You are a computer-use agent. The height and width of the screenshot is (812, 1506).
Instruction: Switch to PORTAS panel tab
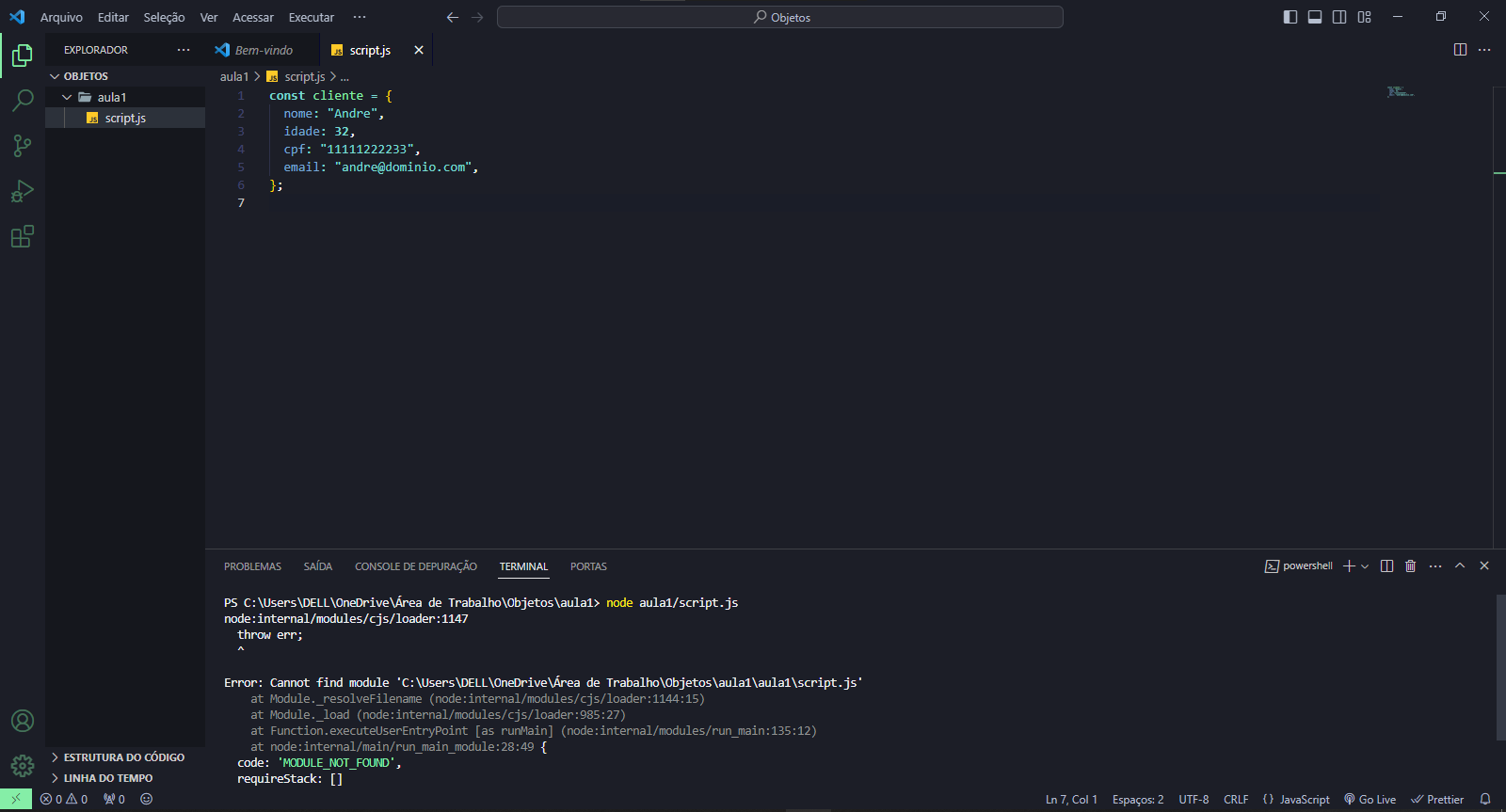[588, 566]
